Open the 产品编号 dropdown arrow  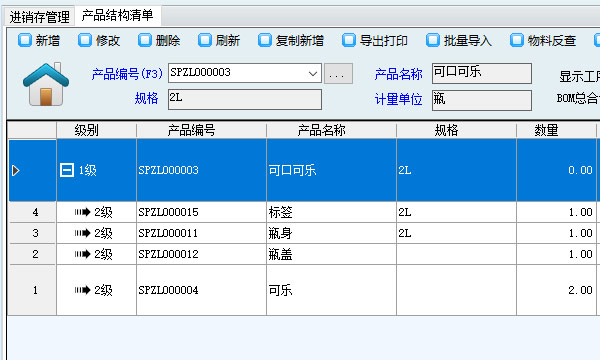[313, 73]
